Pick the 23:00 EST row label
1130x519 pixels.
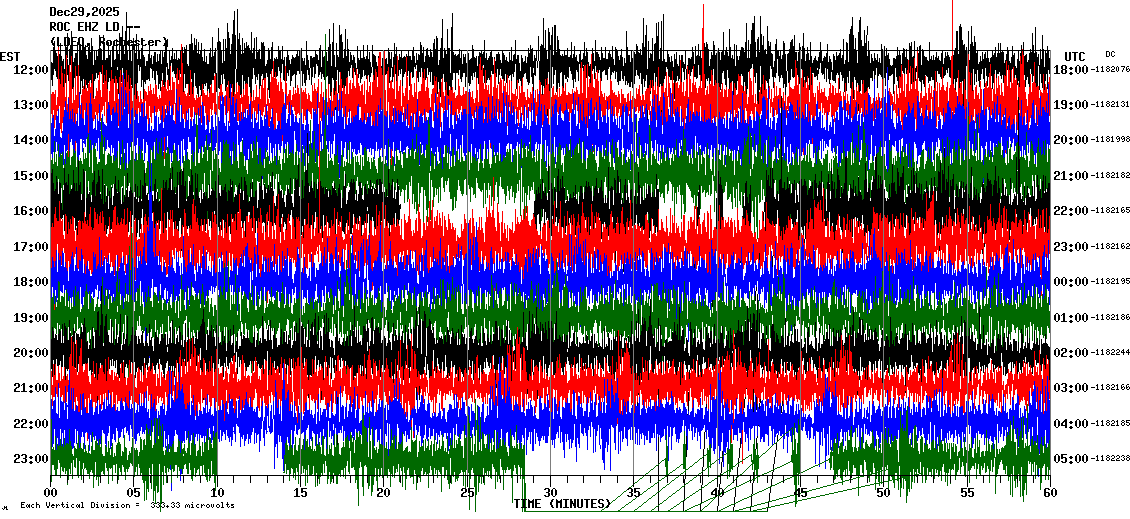tap(30, 459)
